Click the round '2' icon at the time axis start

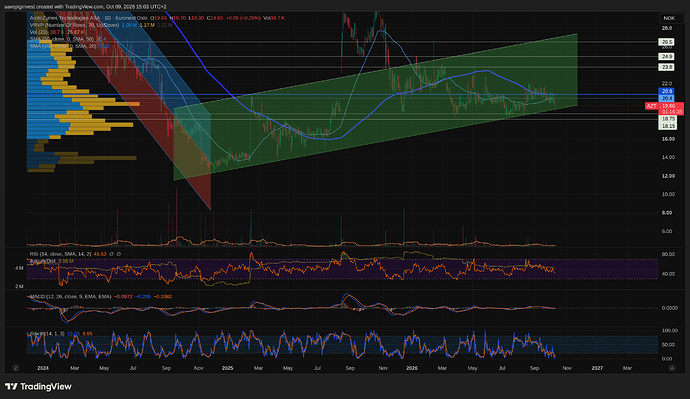point(15,368)
